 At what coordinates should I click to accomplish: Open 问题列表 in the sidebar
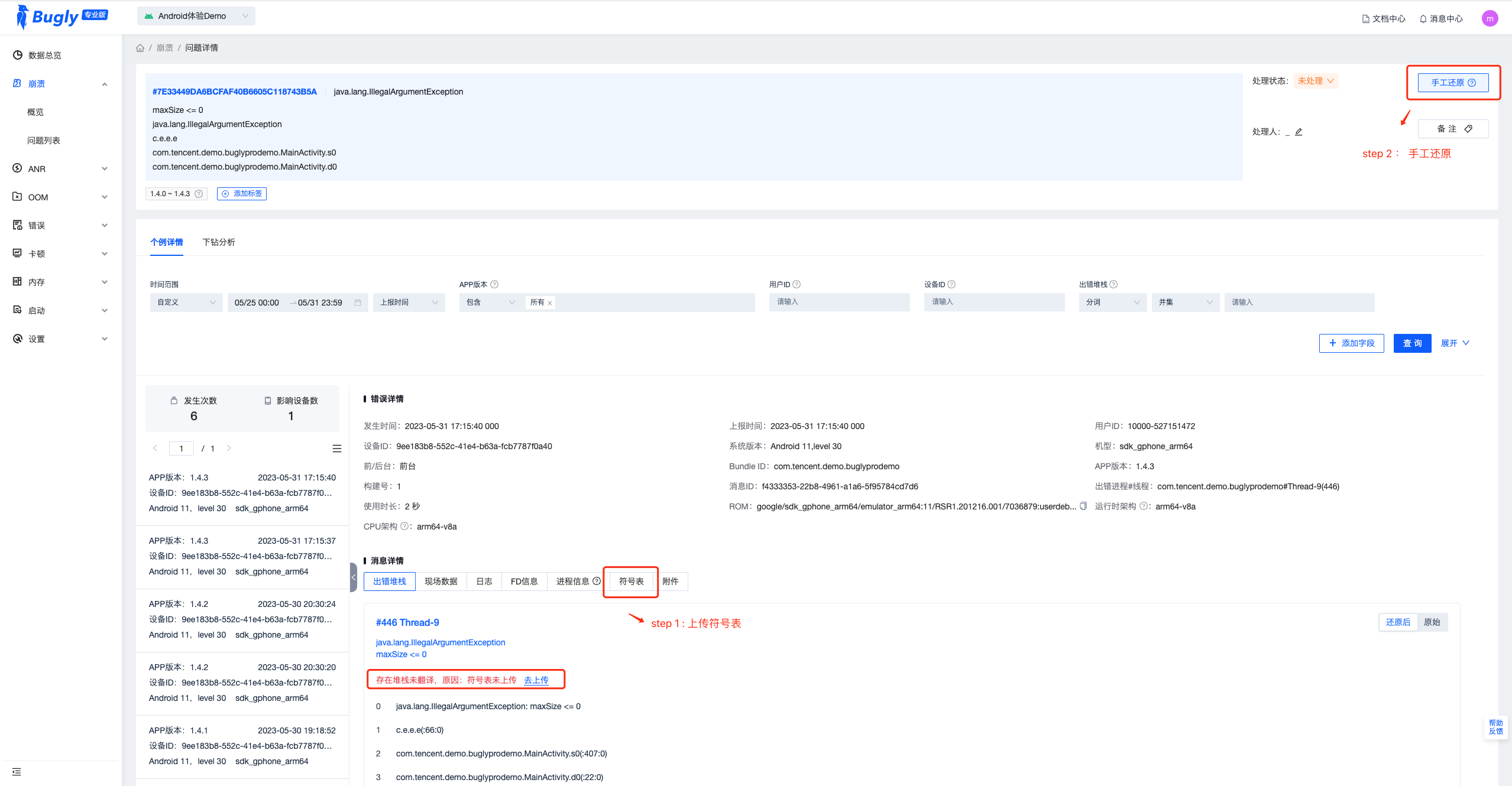(x=44, y=141)
